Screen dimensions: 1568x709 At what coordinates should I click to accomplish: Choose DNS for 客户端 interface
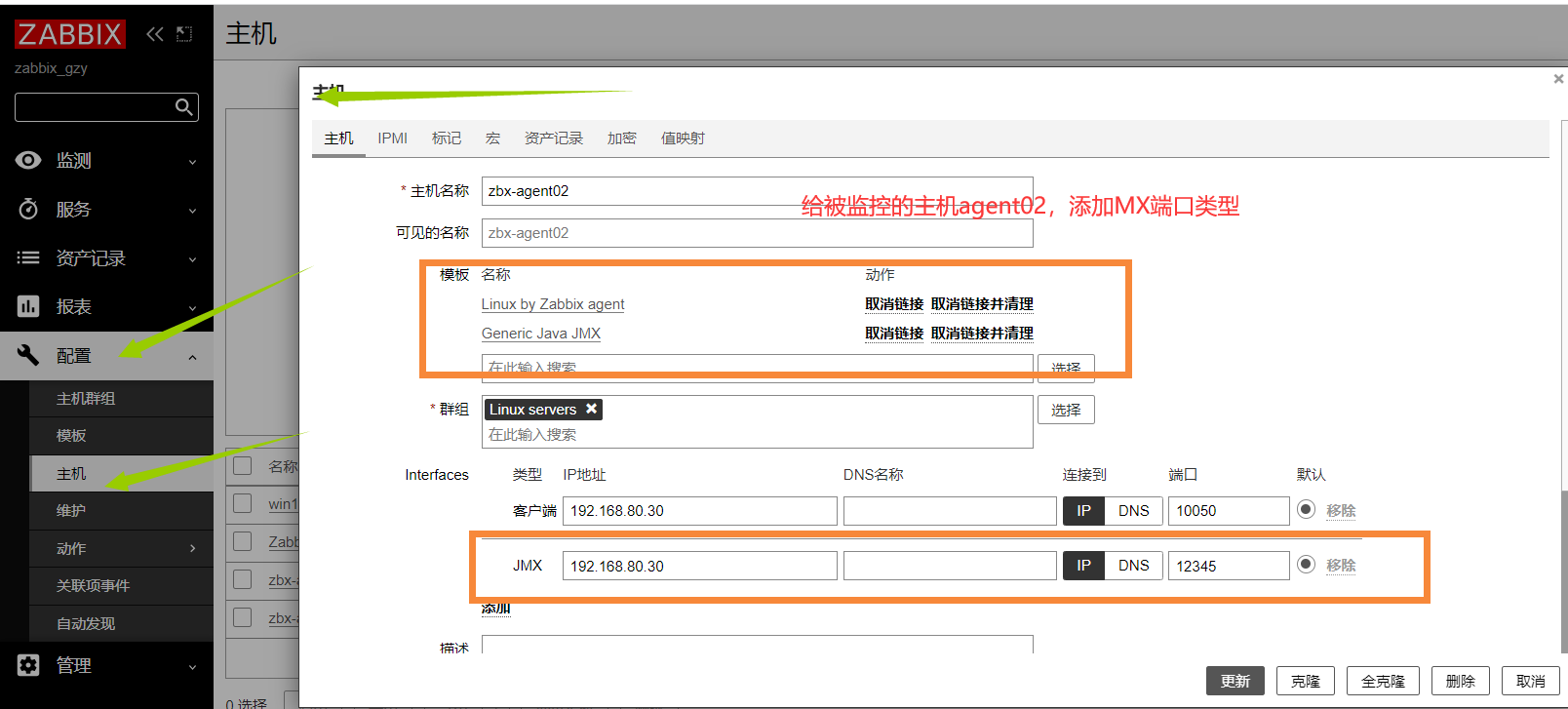pyautogui.click(x=1134, y=511)
